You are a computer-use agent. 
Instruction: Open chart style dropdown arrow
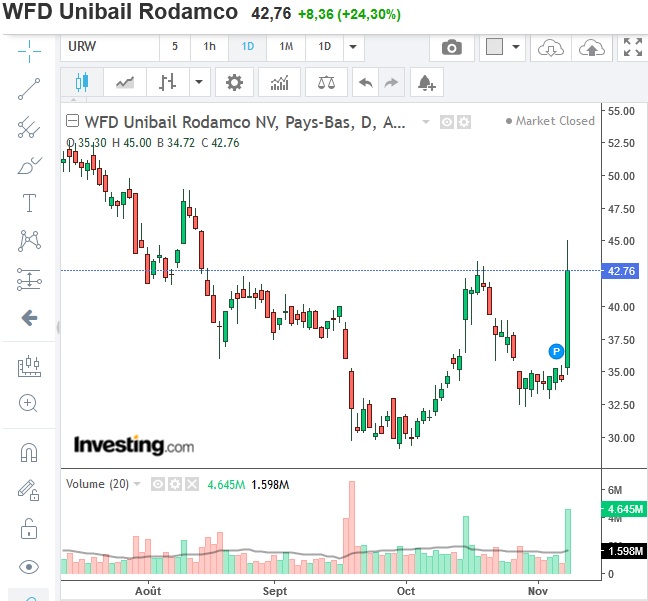pos(199,82)
